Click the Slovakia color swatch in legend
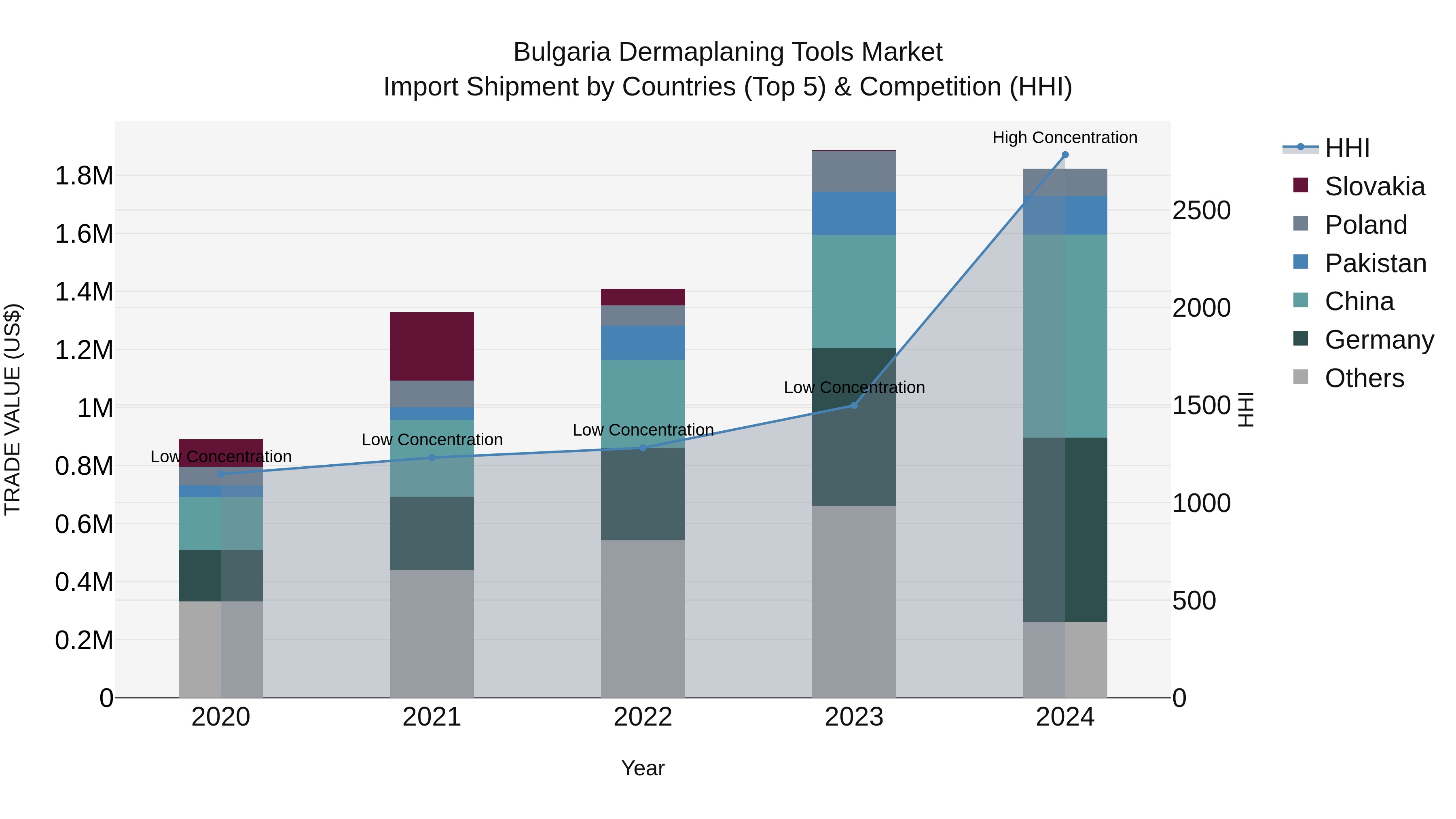The image size is (1456, 819). click(x=1301, y=185)
